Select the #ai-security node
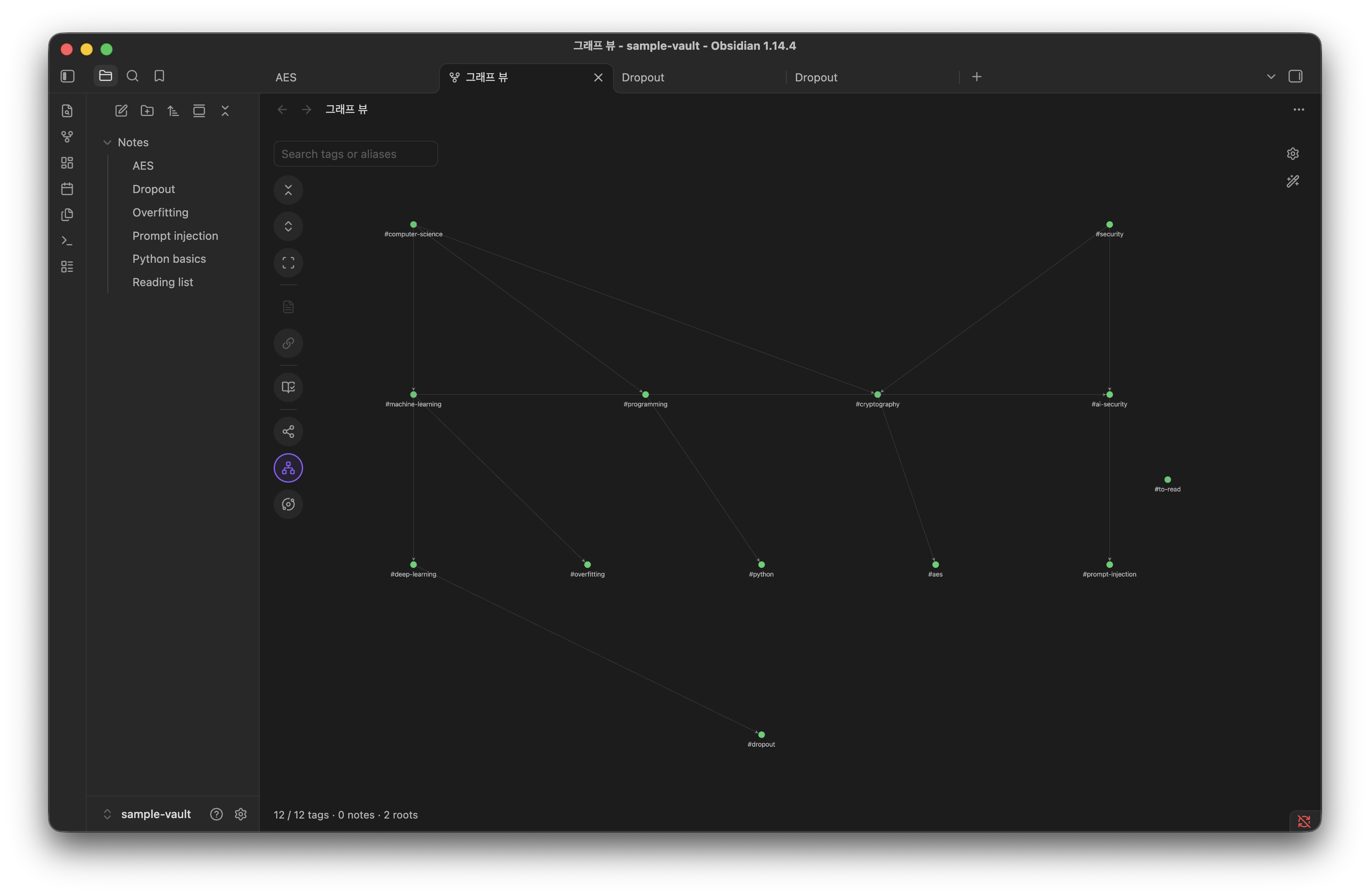The height and width of the screenshot is (896, 1370). [1109, 394]
